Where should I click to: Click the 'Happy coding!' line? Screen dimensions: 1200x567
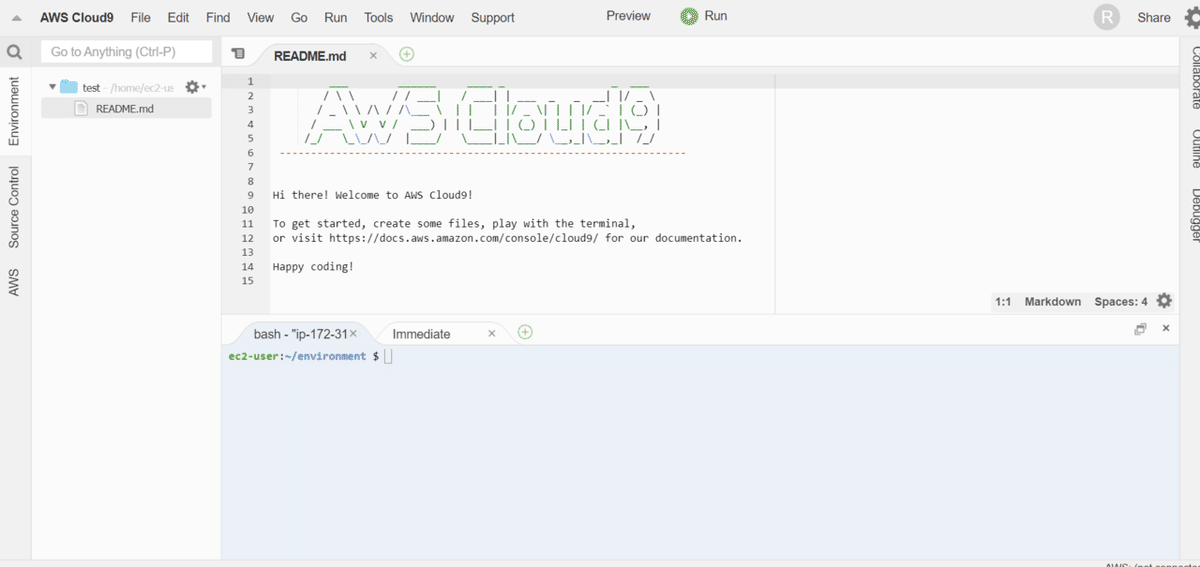[x=313, y=267]
